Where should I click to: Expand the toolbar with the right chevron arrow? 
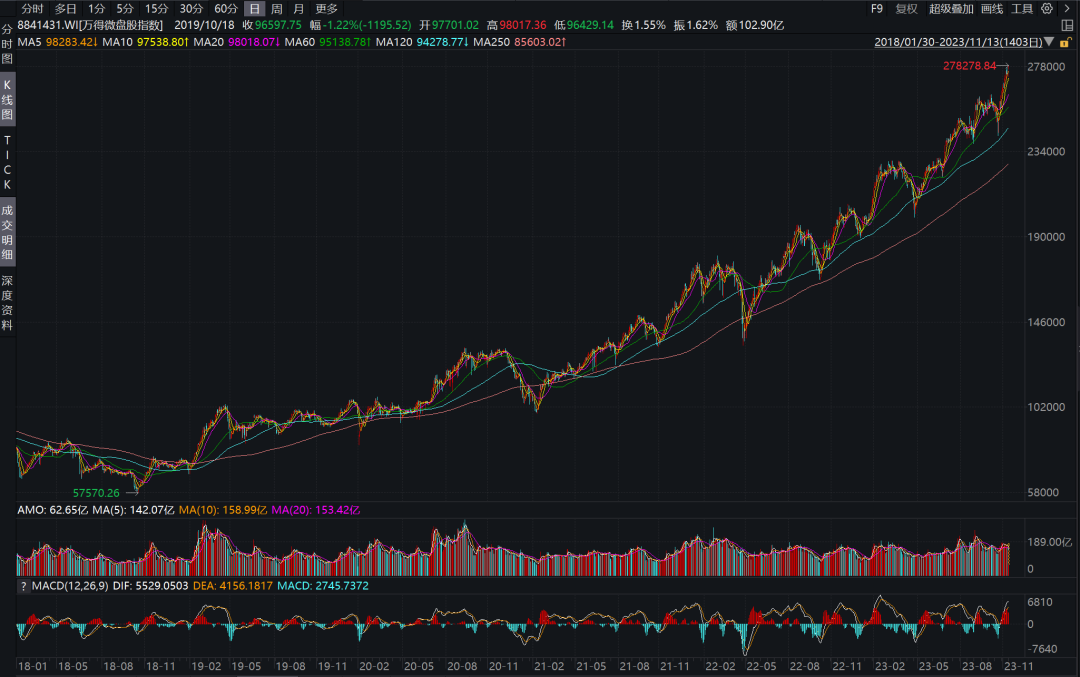[1067, 9]
